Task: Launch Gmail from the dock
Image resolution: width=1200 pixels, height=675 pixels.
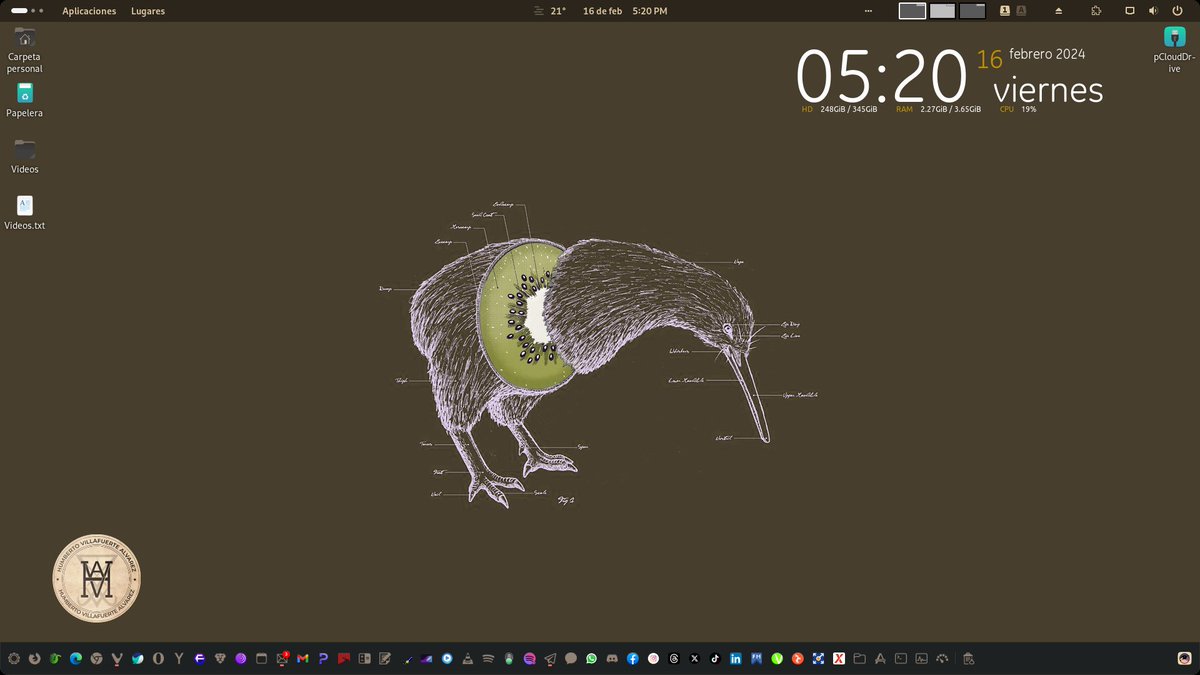Action: point(303,659)
